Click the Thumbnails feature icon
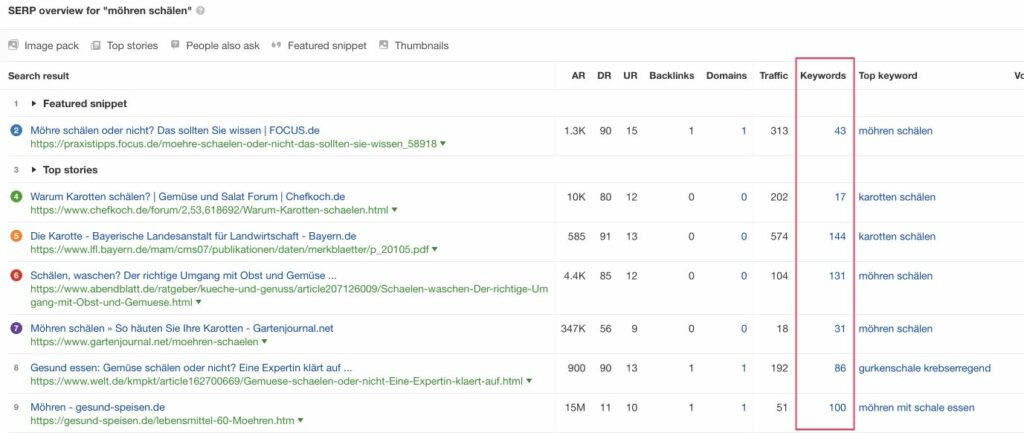The height and width of the screenshot is (433, 1024). pos(383,45)
